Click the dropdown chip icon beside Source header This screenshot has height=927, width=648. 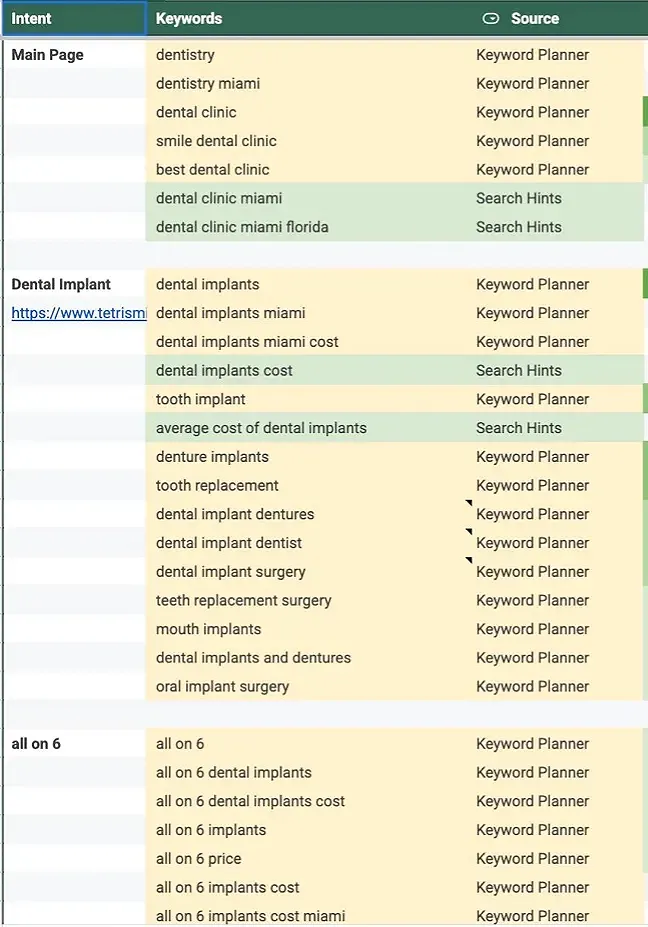point(490,18)
